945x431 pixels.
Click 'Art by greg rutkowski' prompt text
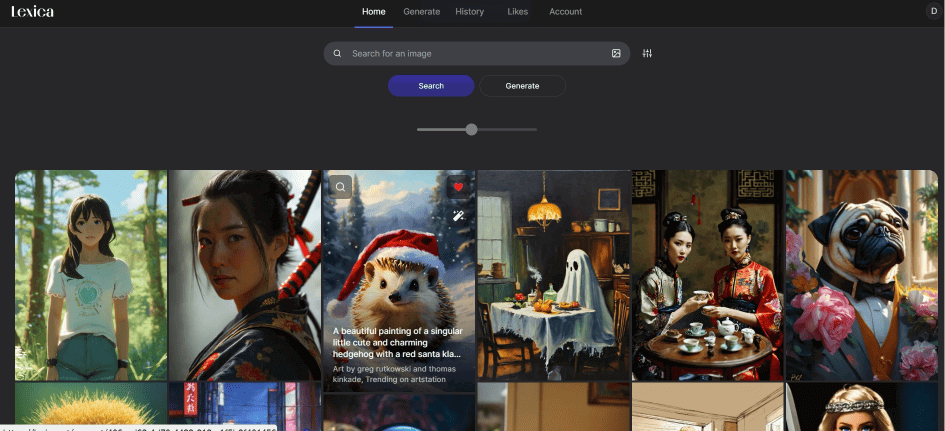394,374
